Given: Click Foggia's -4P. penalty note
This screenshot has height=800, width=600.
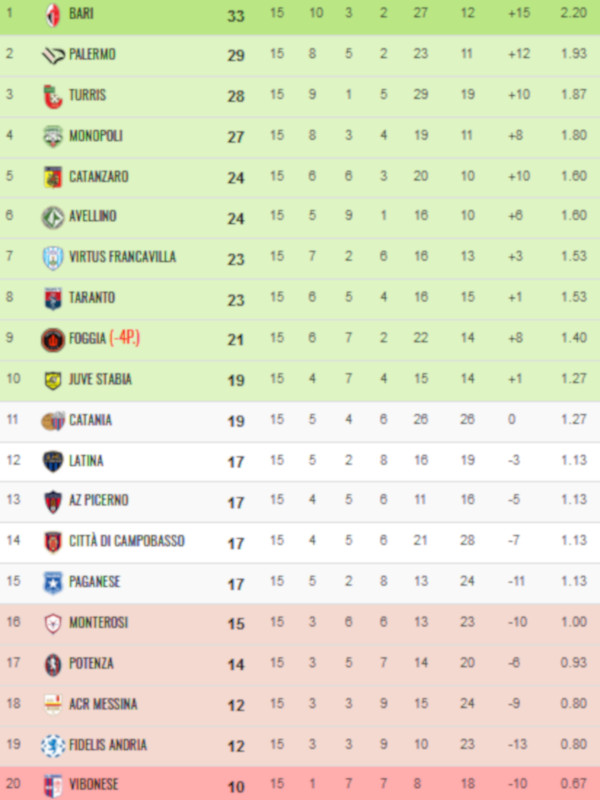Looking at the screenshot, I should 125,339.
